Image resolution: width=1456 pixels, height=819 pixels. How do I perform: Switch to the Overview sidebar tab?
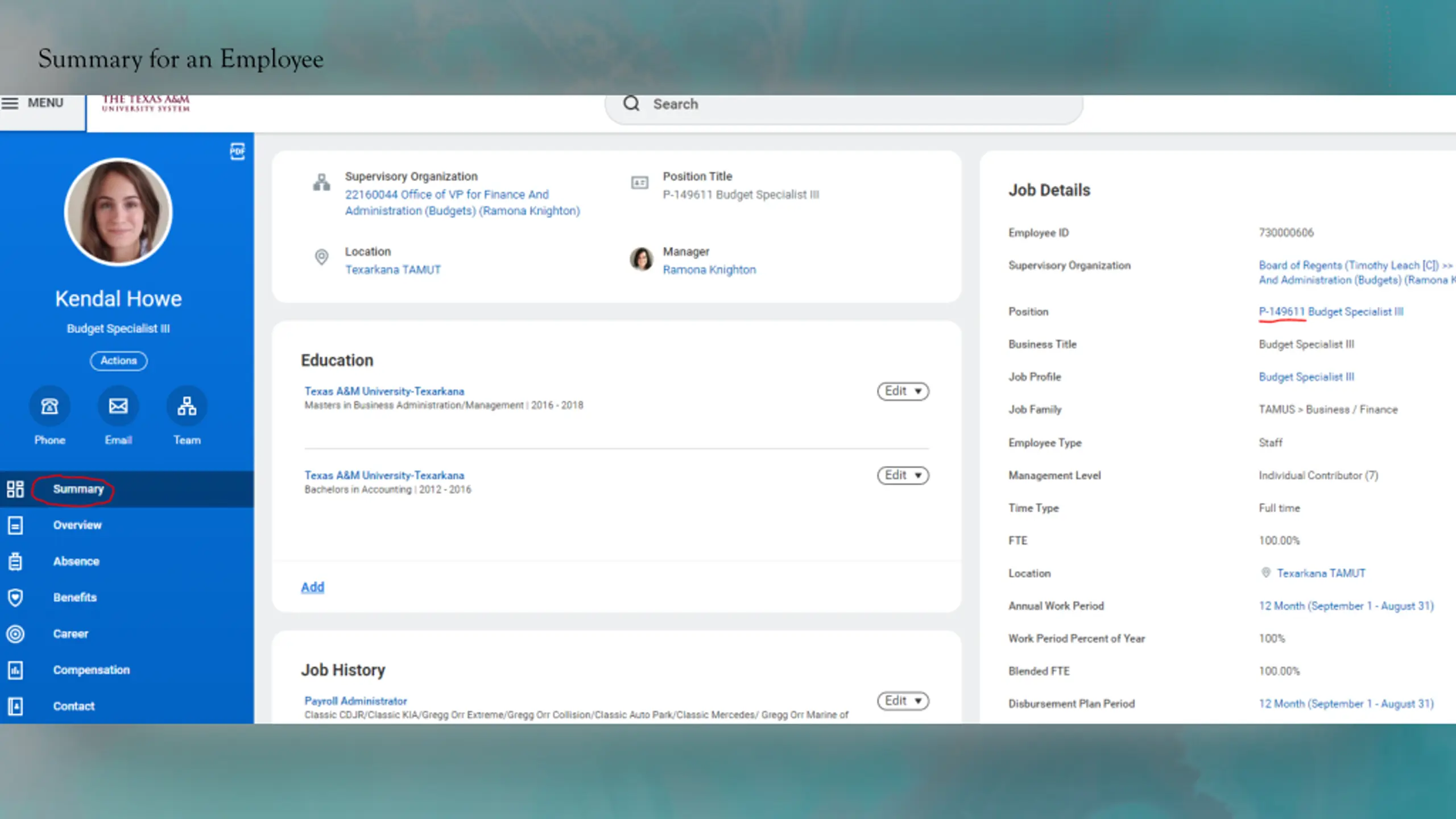[77, 525]
